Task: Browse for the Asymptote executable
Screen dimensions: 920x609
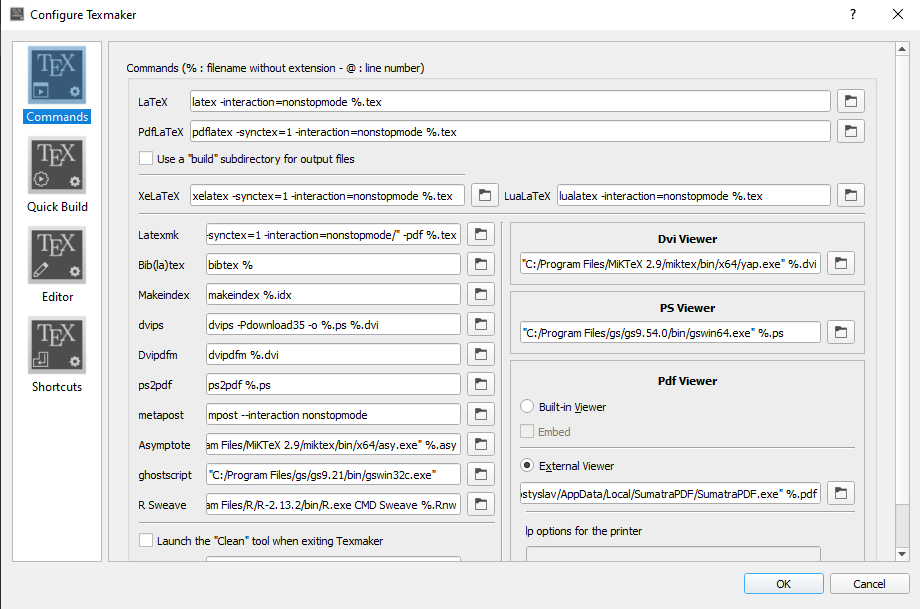Action: 481,444
